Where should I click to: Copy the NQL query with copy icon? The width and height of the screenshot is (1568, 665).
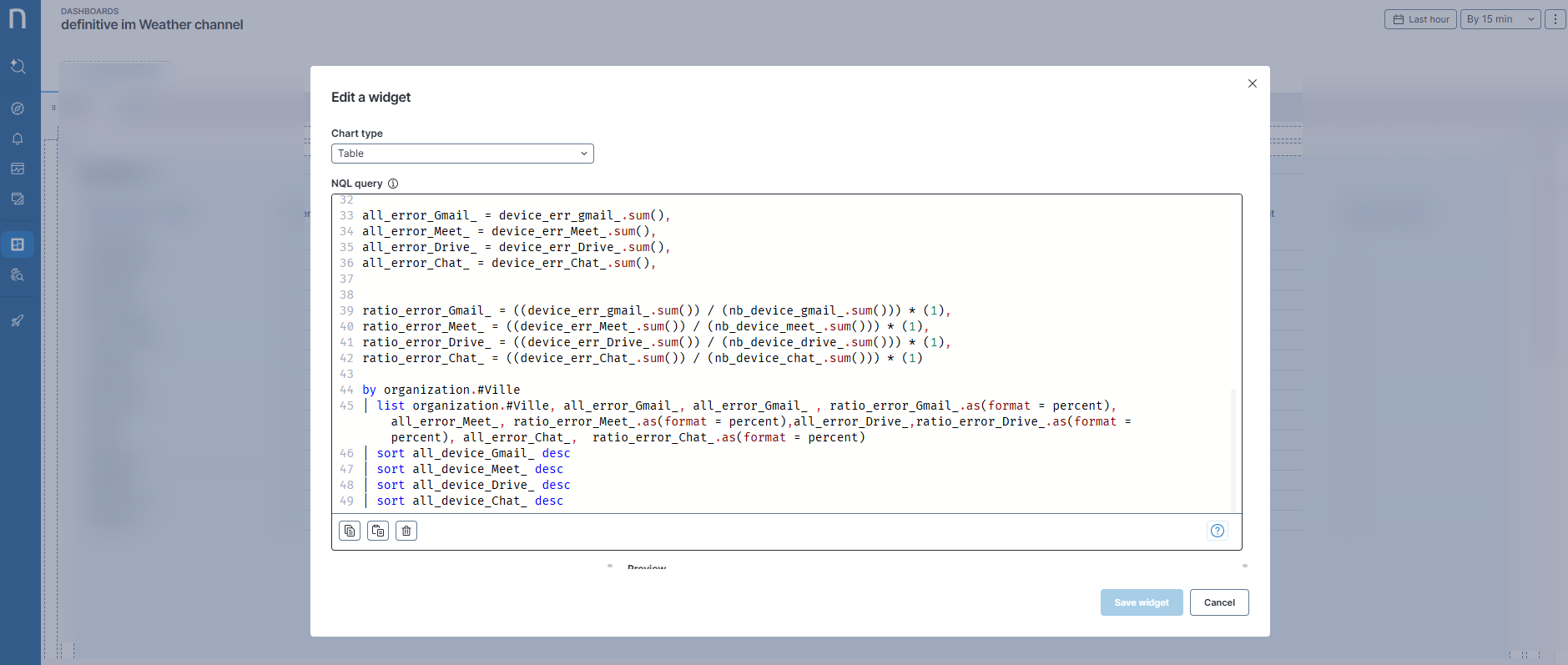pos(350,531)
